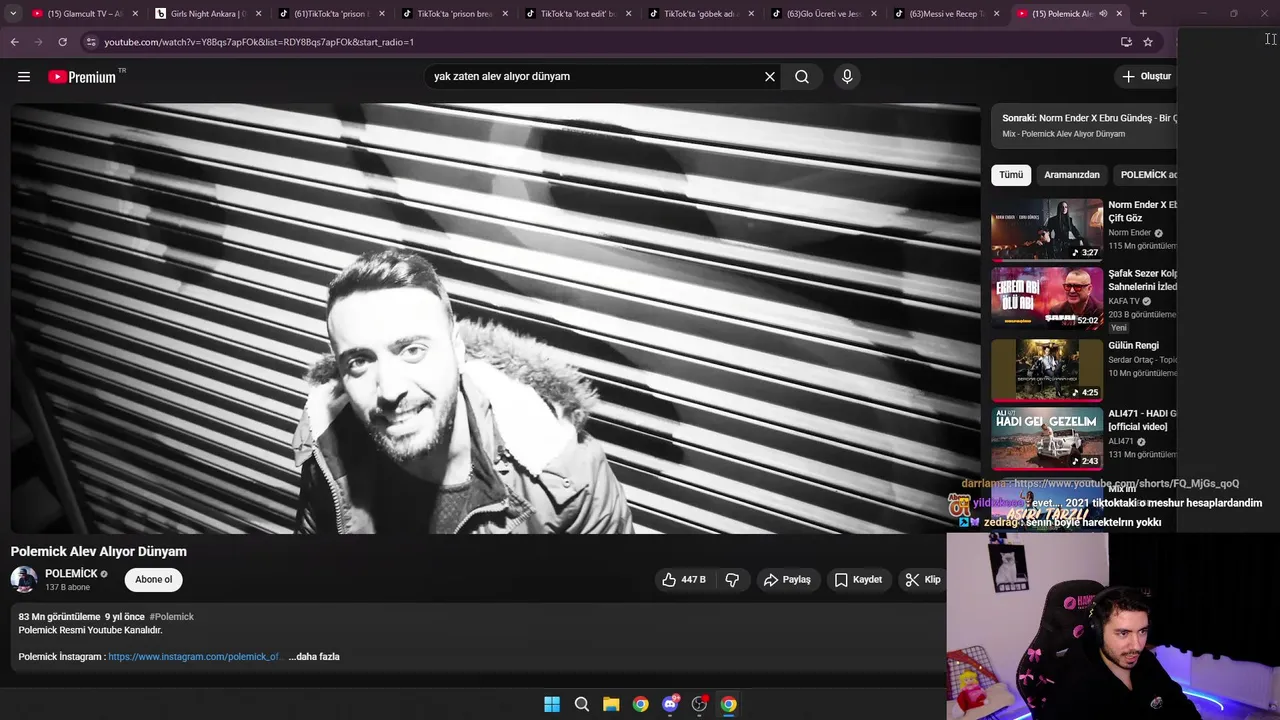Open a new browser tab
The image size is (1280, 720).
tap(1143, 14)
